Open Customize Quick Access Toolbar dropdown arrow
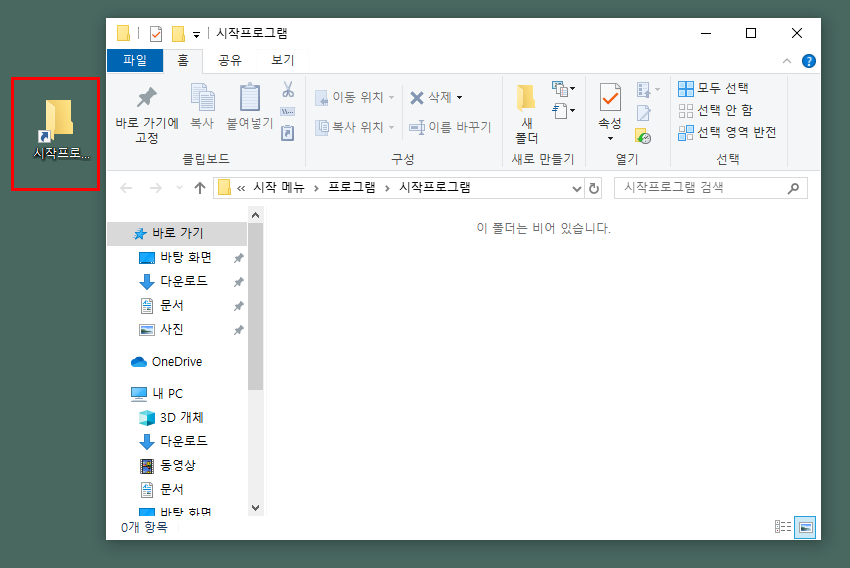 196,35
